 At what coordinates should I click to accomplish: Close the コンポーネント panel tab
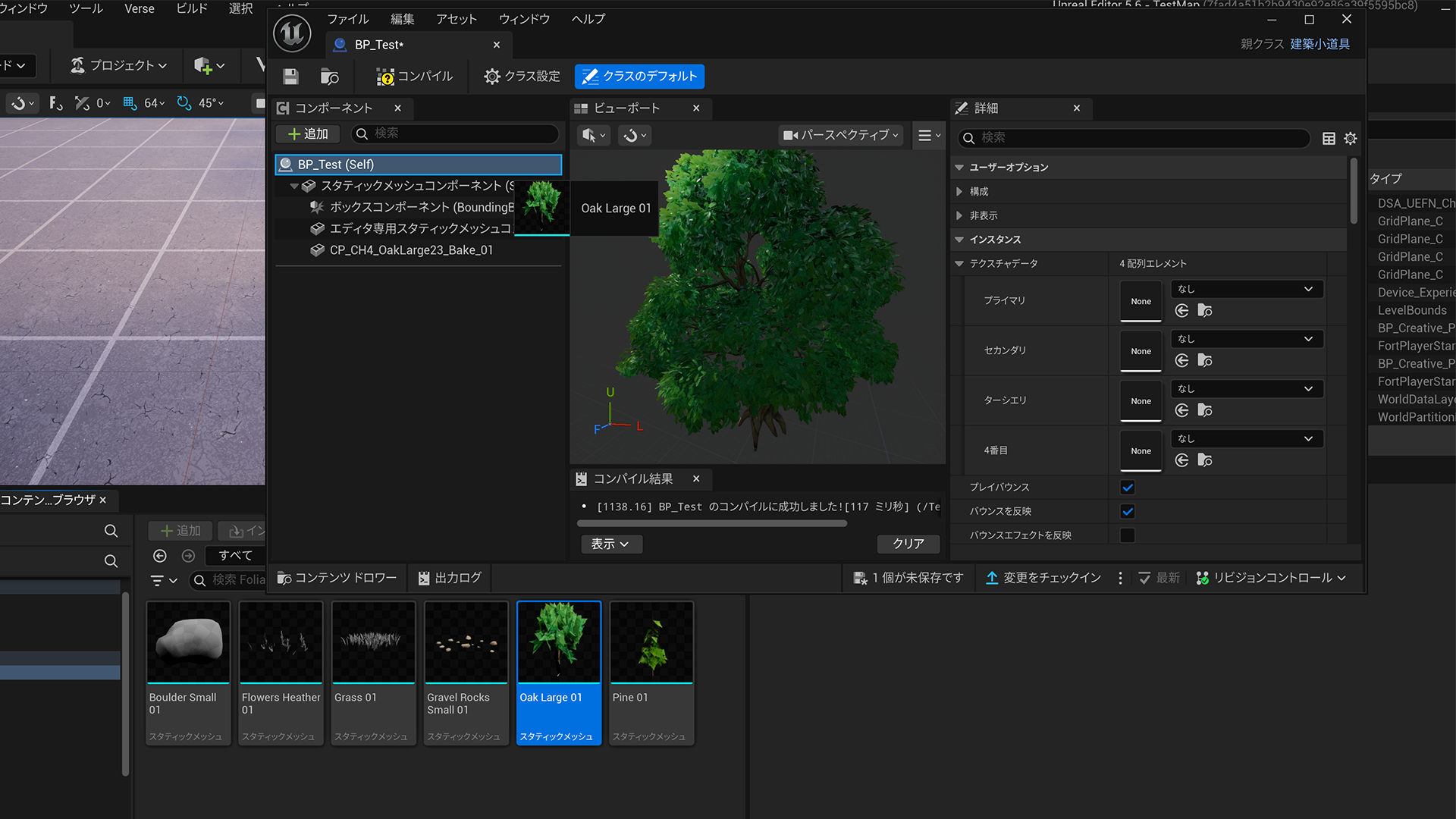398,108
